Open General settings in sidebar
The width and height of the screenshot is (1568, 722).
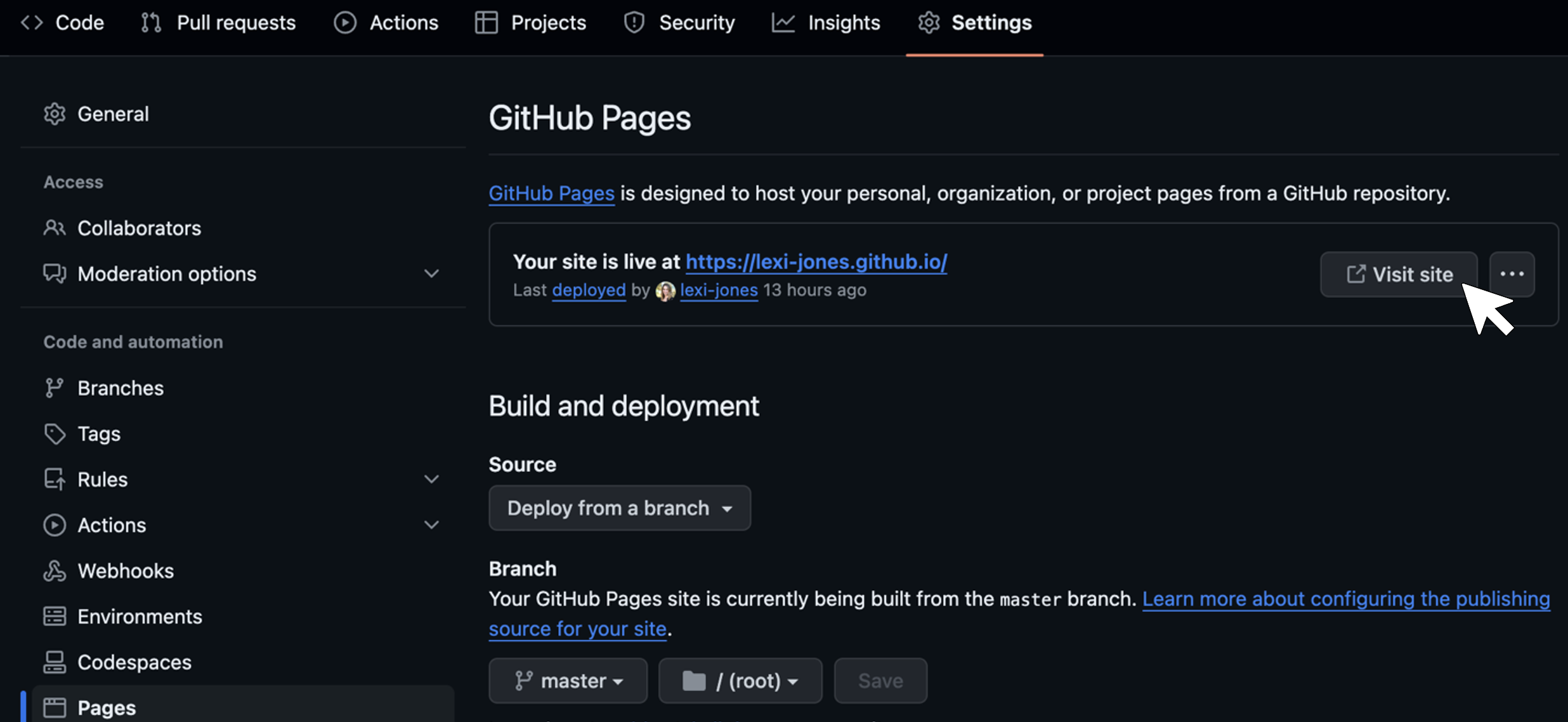pyautogui.click(x=243, y=114)
